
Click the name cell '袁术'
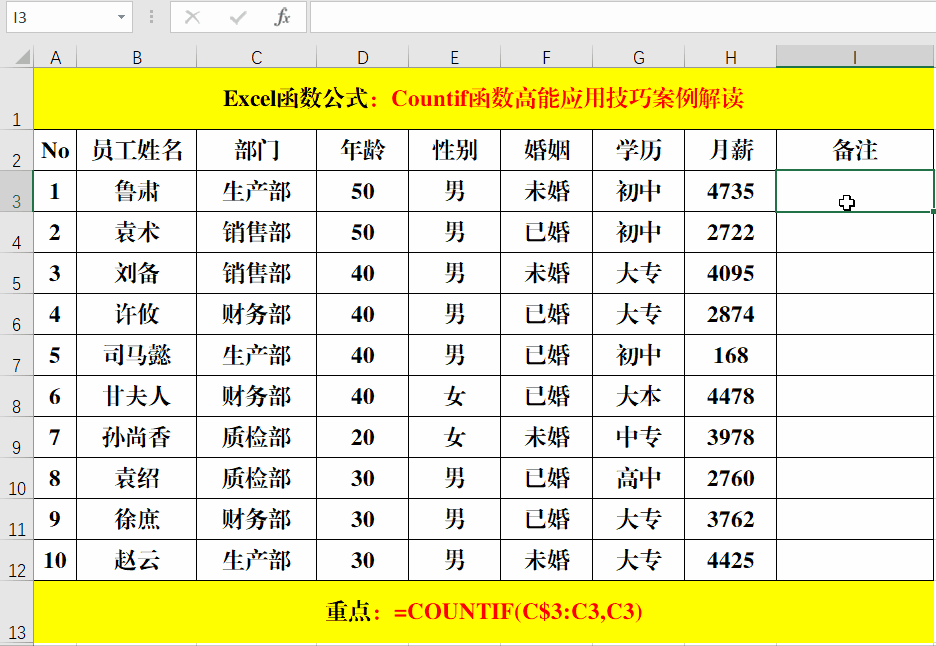click(137, 232)
